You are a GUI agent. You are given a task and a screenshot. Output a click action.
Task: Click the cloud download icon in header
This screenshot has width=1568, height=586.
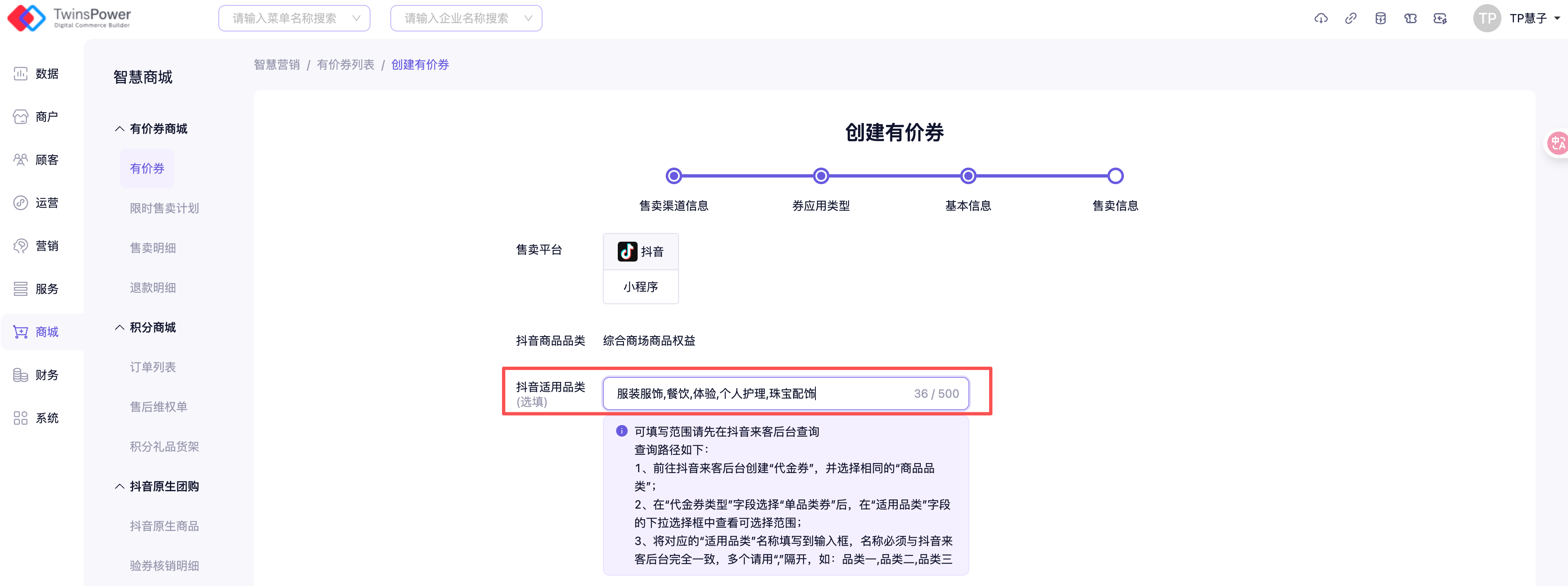click(1320, 18)
